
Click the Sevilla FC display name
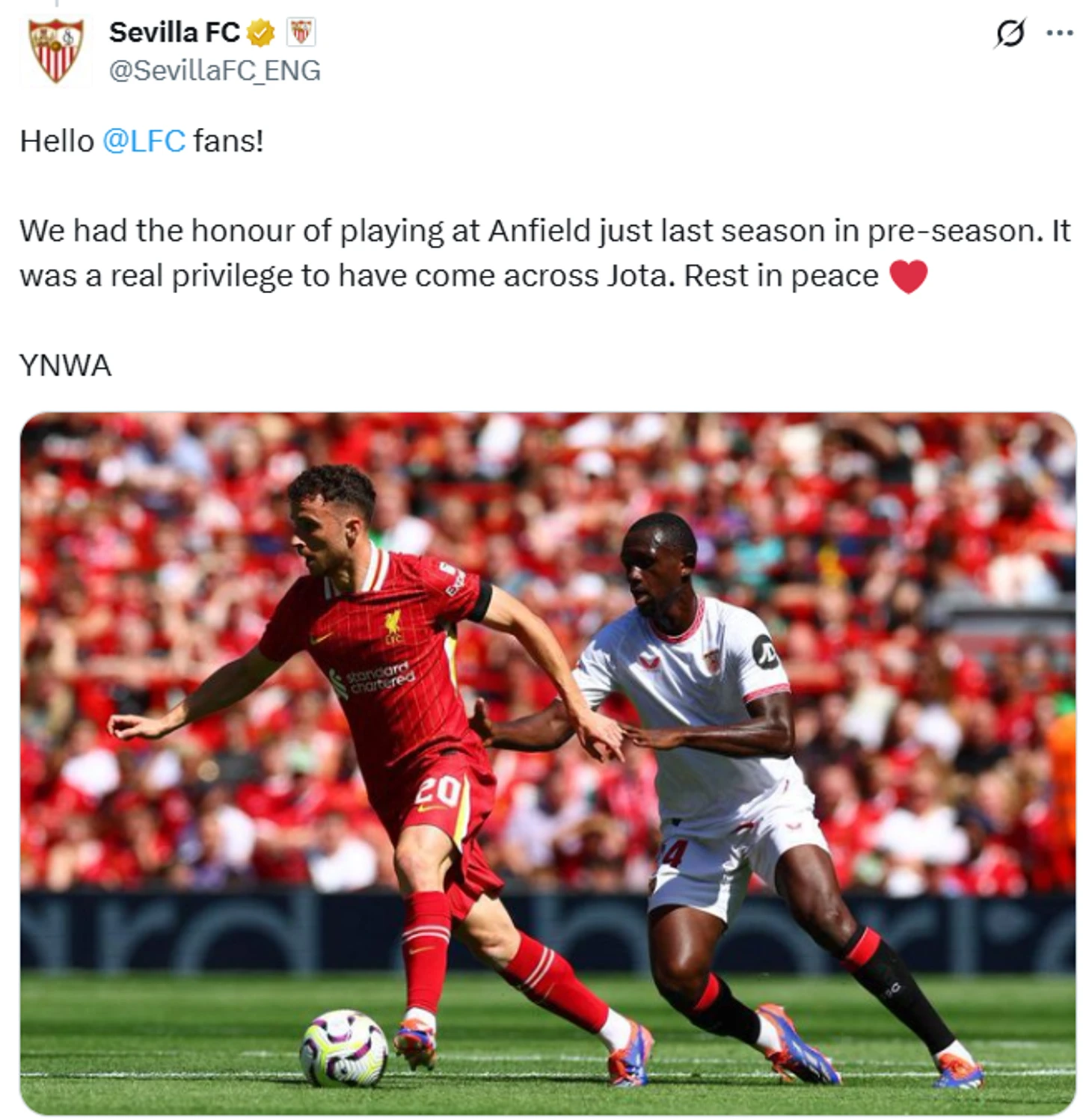[174, 33]
